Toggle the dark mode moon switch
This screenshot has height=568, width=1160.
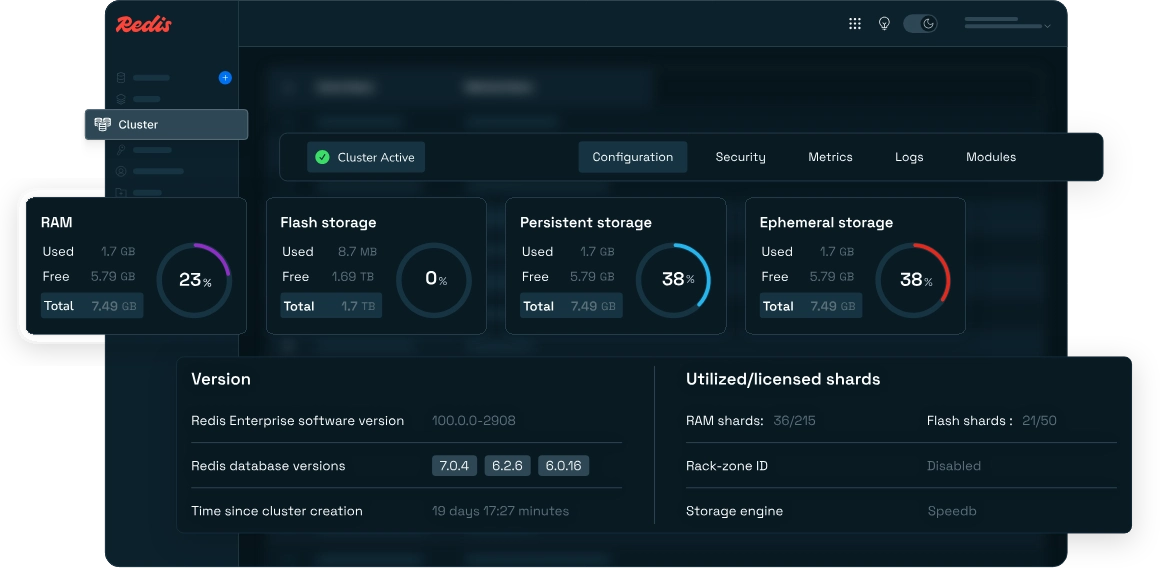tap(920, 24)
